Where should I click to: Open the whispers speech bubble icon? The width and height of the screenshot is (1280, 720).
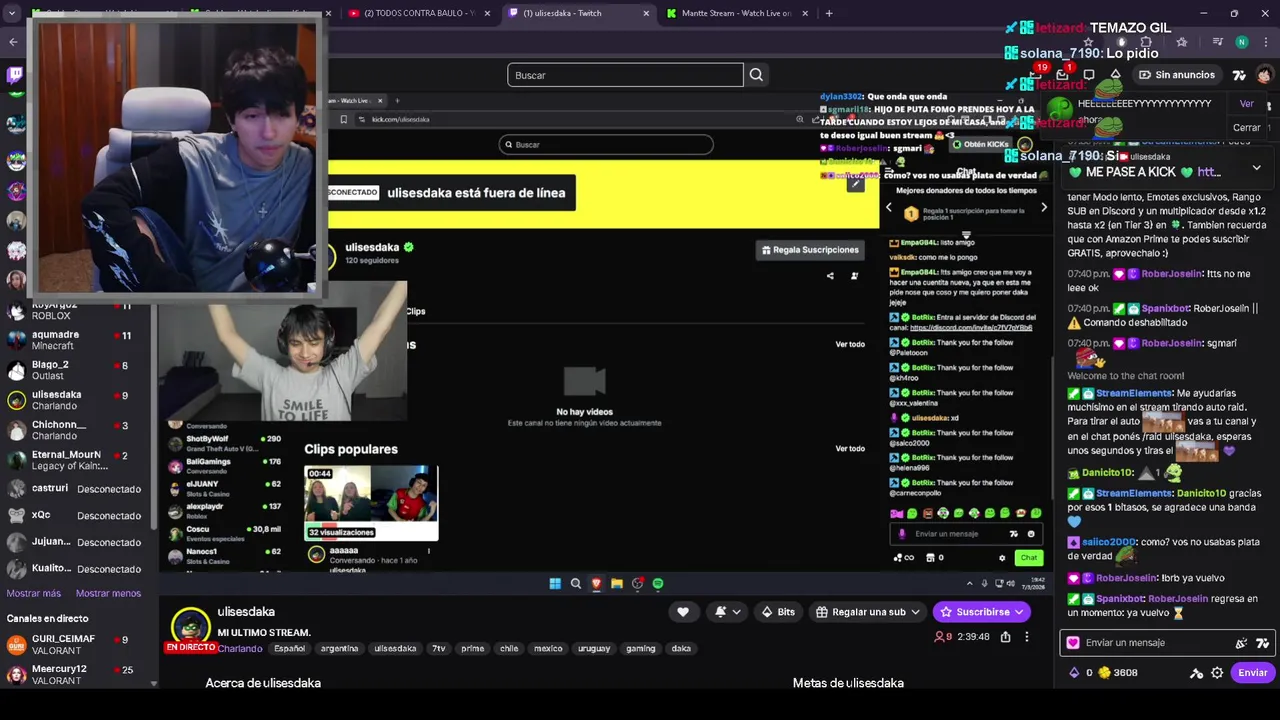pyautogui.click(x=1089, y=75)
